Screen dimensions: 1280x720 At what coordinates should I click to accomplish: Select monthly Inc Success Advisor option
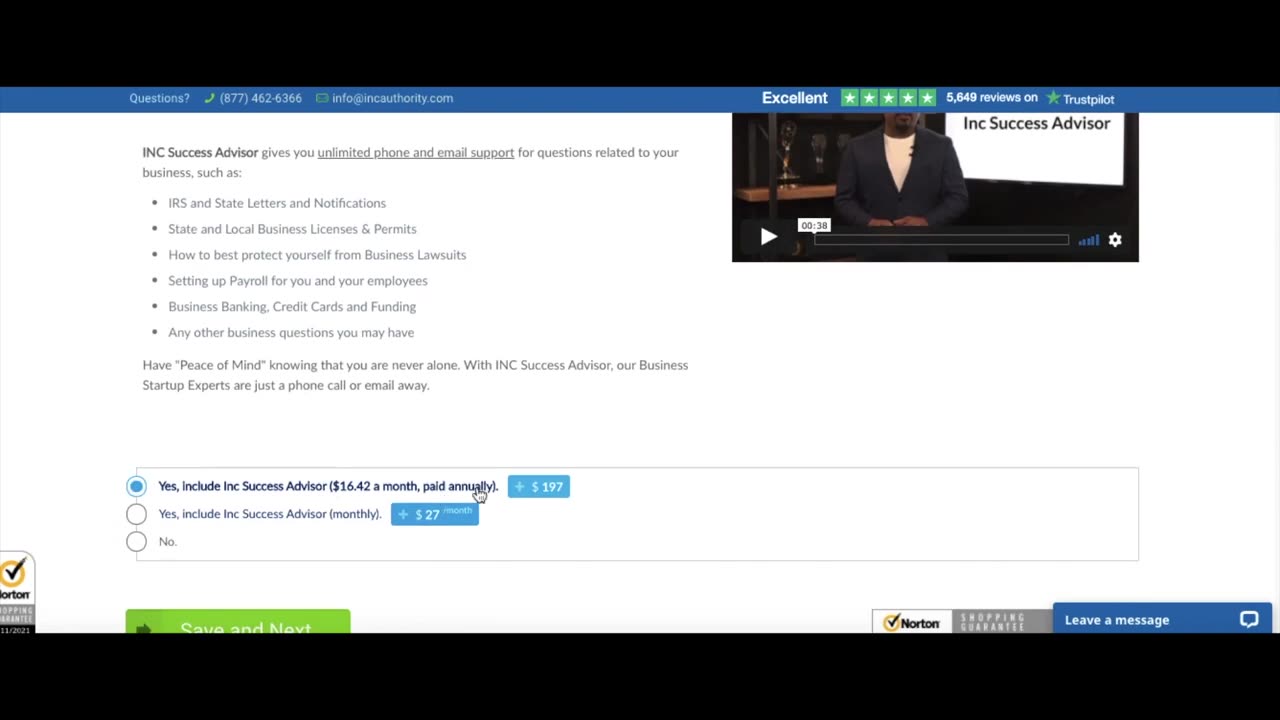(x=136, y=514)
